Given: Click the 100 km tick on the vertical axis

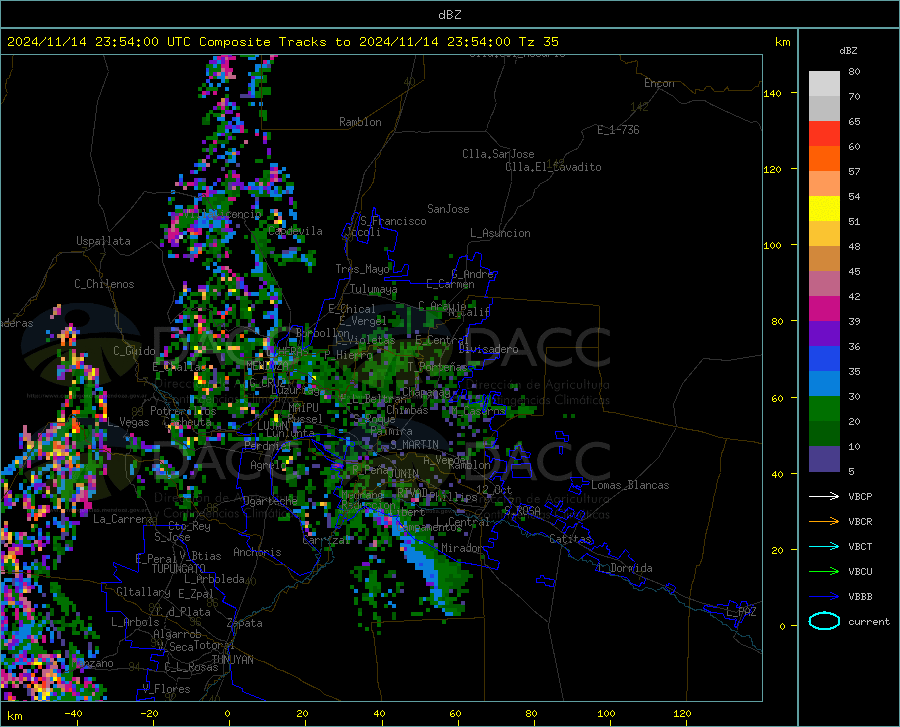Looking at the screenshot, I should (772, 245).
